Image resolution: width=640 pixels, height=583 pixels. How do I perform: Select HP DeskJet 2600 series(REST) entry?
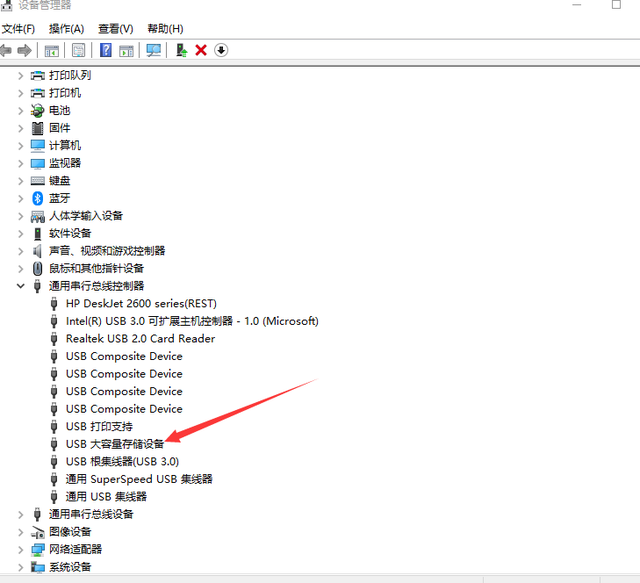[141, 304]
